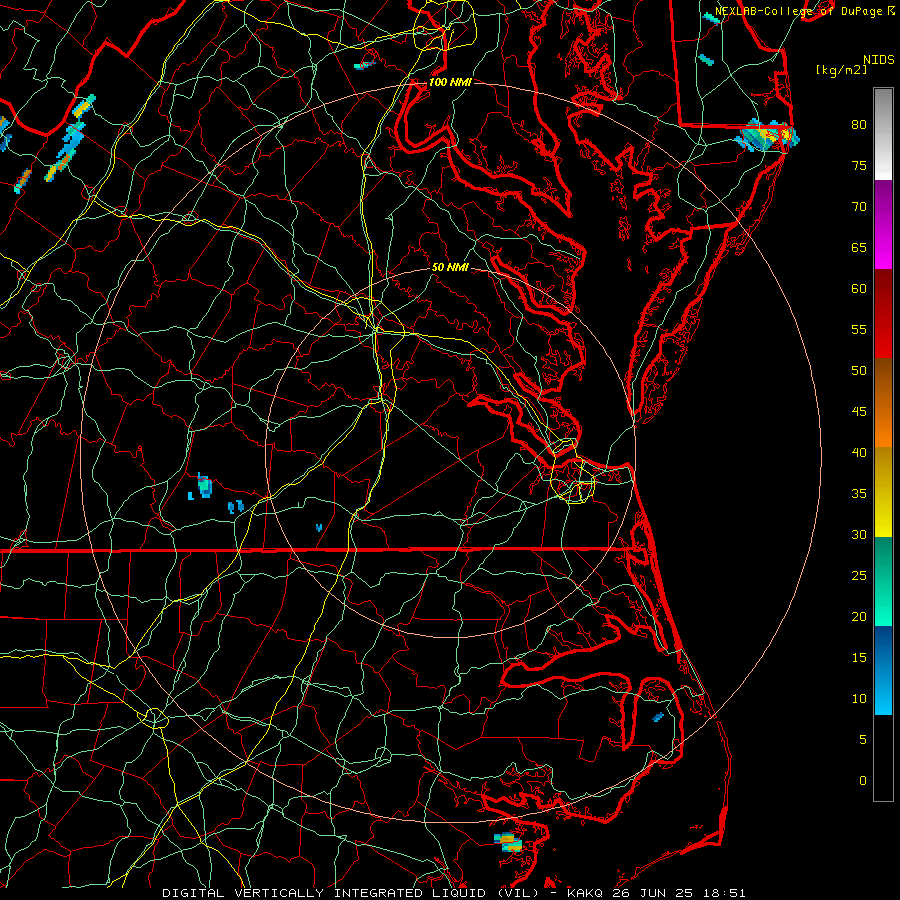Select the black bottom segment of the color scale
The image size is (900, 900).
coord(883,758)
